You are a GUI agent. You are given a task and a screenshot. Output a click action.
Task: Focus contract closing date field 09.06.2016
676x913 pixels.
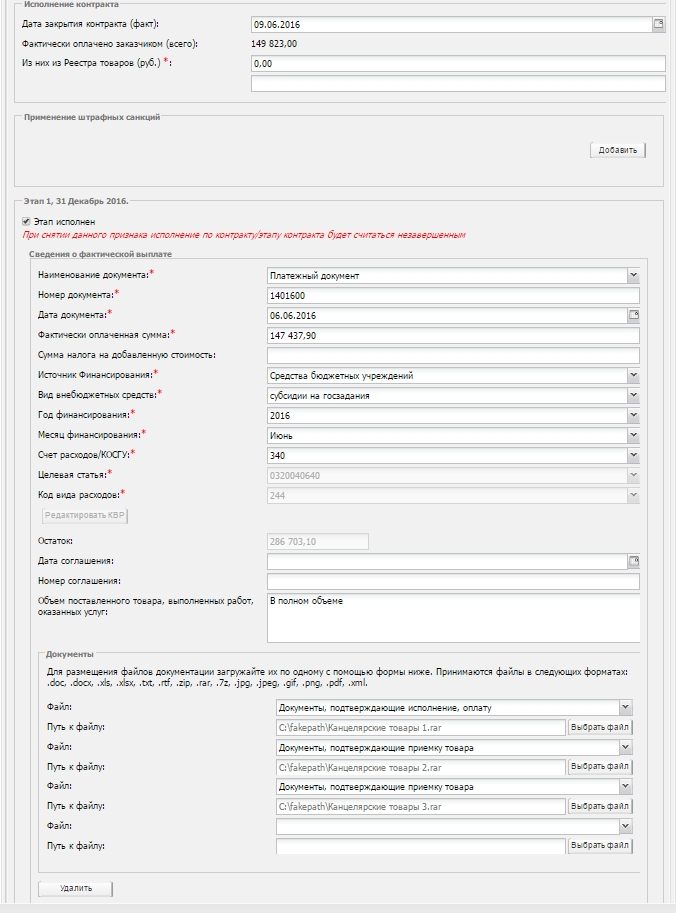tap(451, 24)
